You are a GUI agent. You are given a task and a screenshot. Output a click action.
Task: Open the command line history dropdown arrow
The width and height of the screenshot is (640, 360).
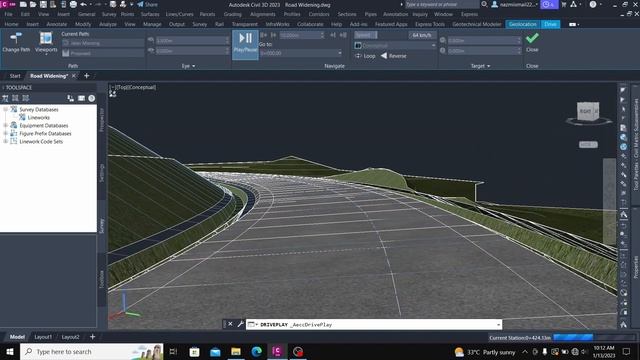pyautogui.click(x=498, y=324)
